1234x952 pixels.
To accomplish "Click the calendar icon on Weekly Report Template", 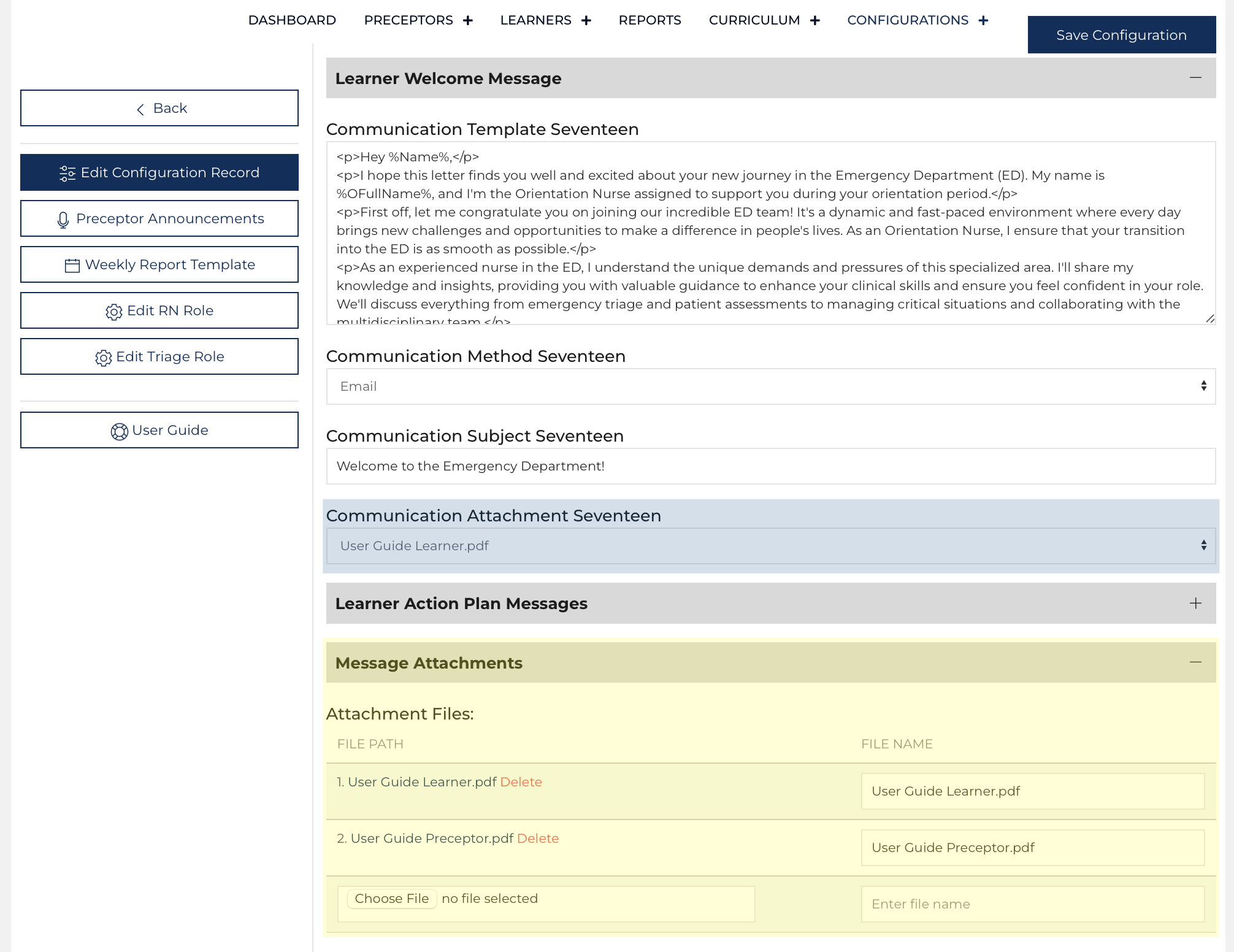I will point(72,266).
